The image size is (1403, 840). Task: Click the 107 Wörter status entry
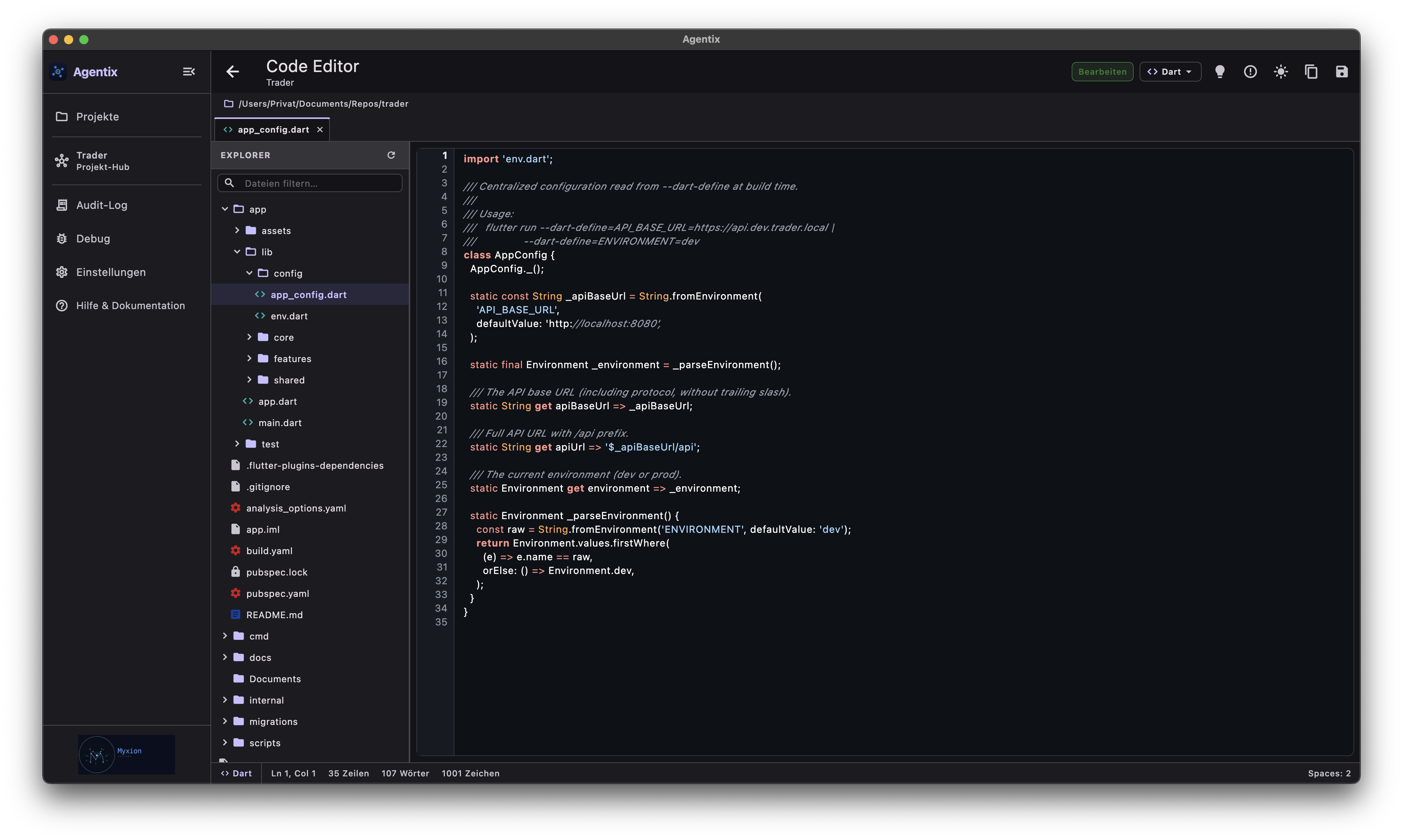pos(405,774)
